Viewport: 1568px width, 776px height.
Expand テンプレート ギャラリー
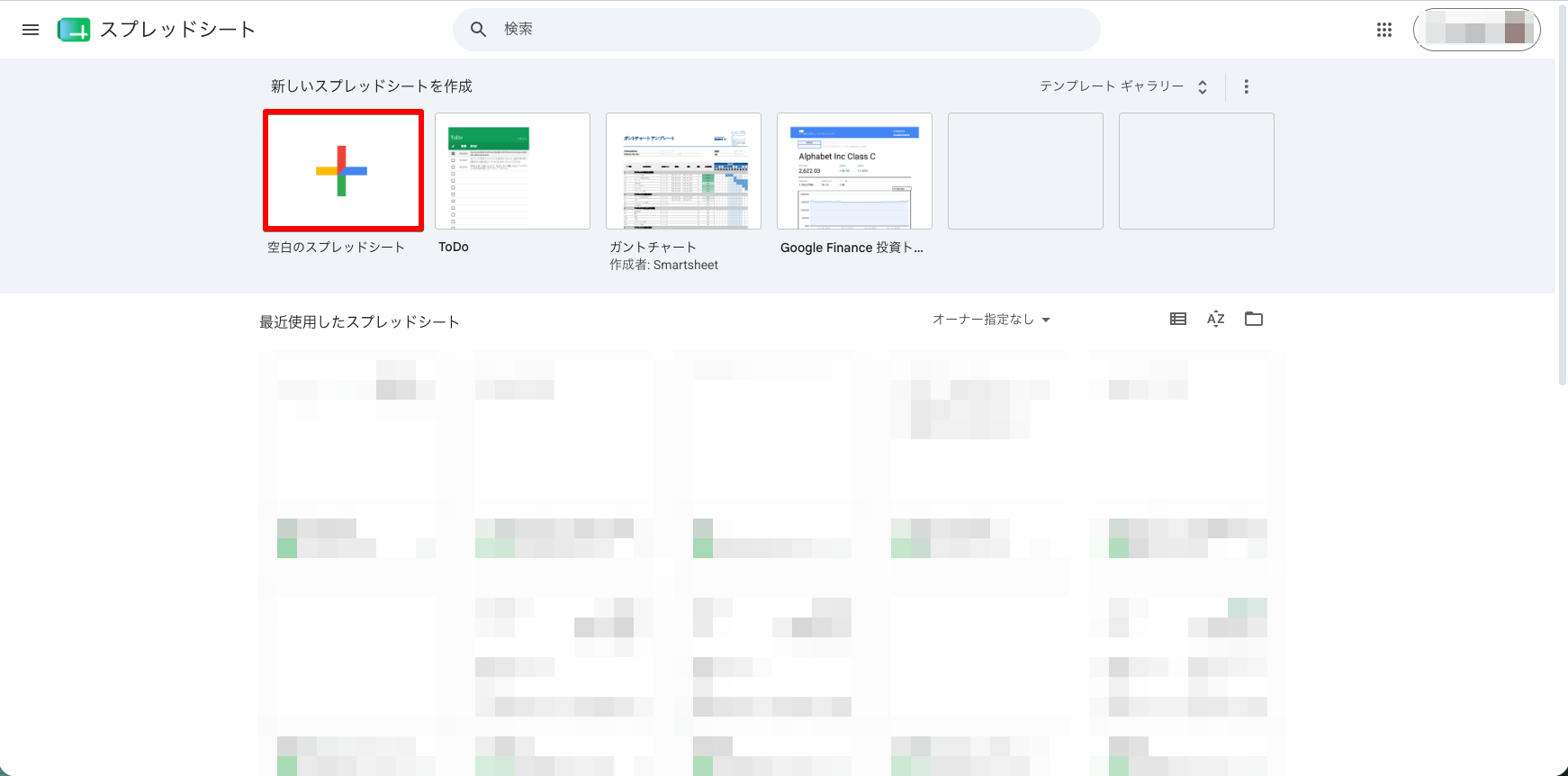point(1123,86)
